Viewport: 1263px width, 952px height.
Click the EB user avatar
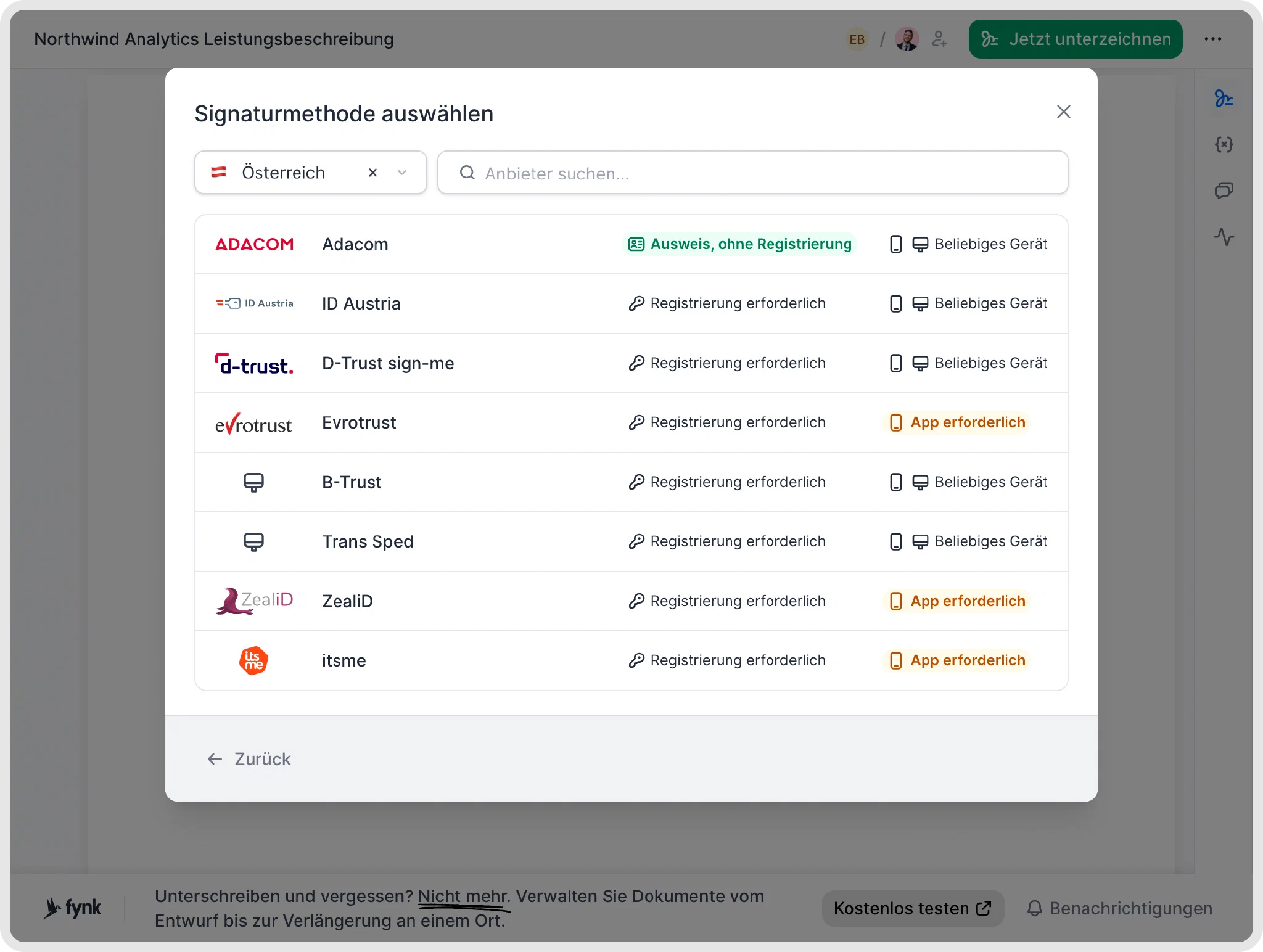pyautogui.click(x=857, y=39)
